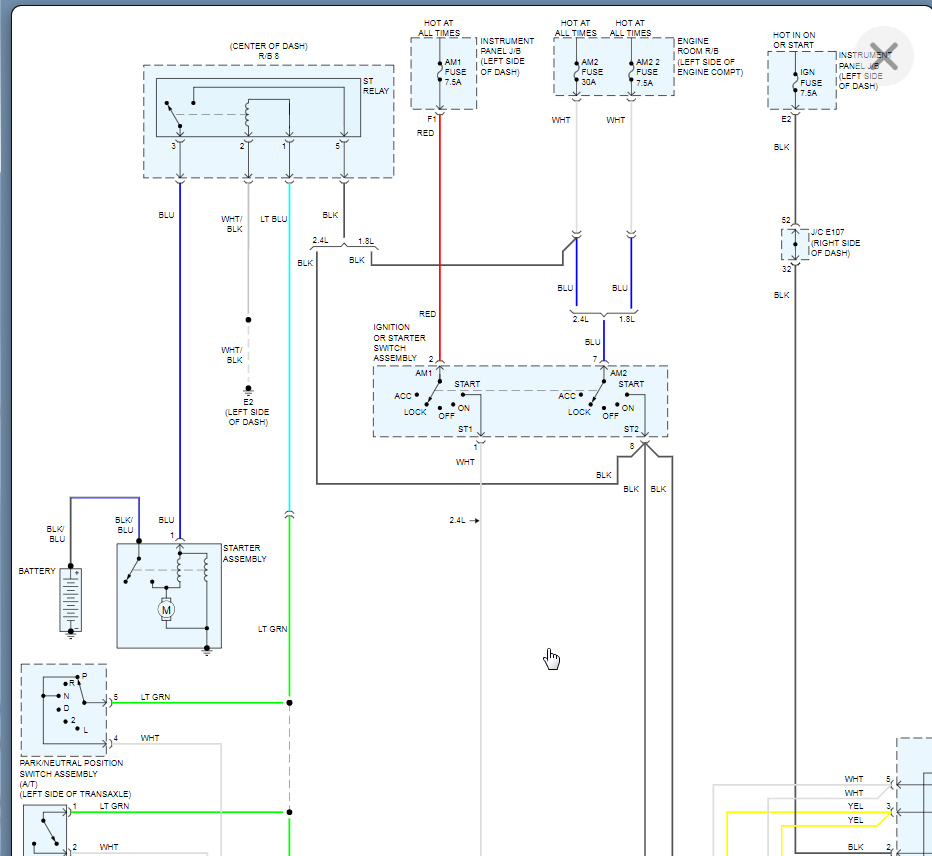932x856 pixels.
Task: Click the AM1 switch START contact
Action: coord(463,394)
